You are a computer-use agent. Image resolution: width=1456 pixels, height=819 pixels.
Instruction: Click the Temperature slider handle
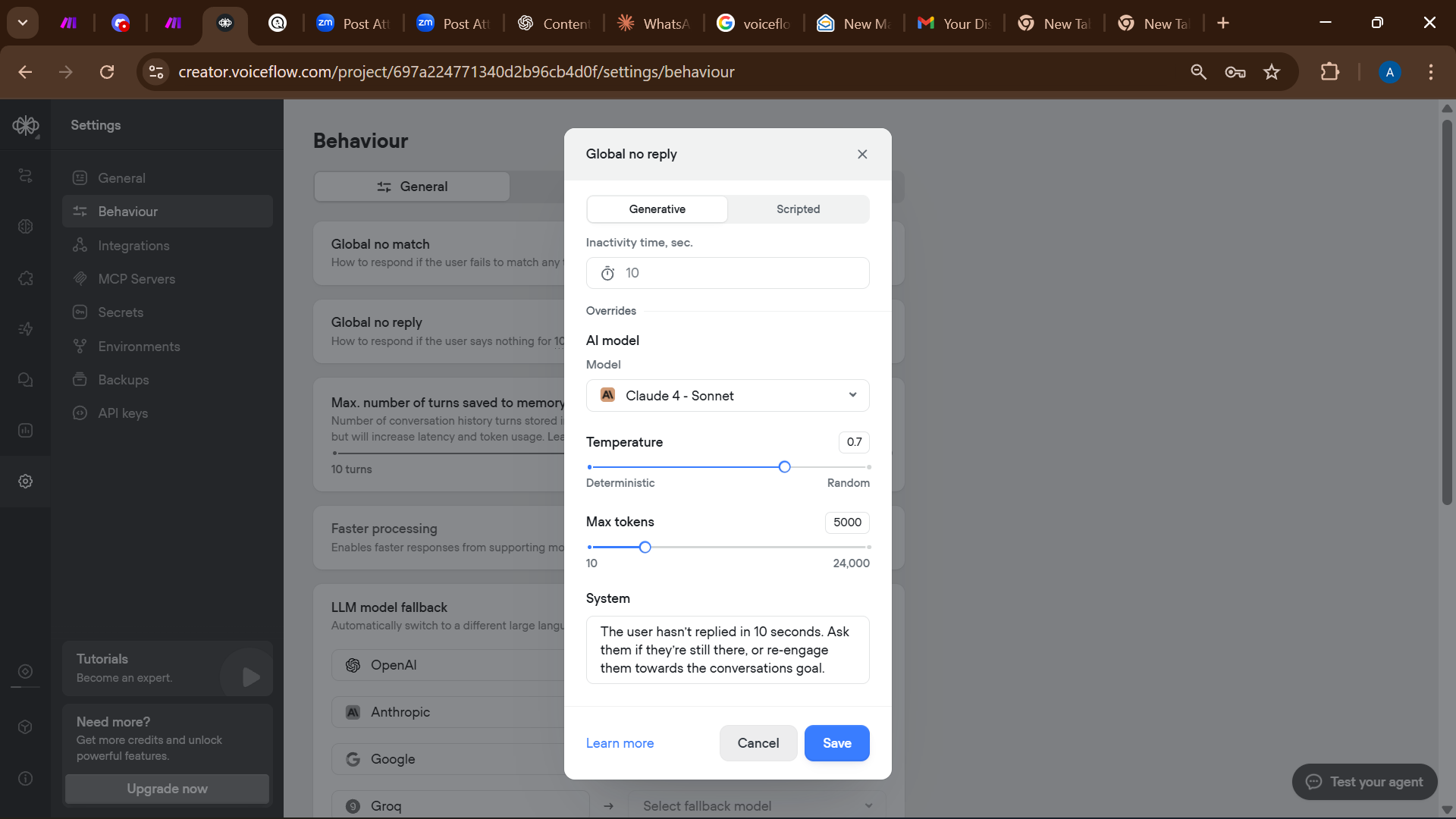pos(785,467)
